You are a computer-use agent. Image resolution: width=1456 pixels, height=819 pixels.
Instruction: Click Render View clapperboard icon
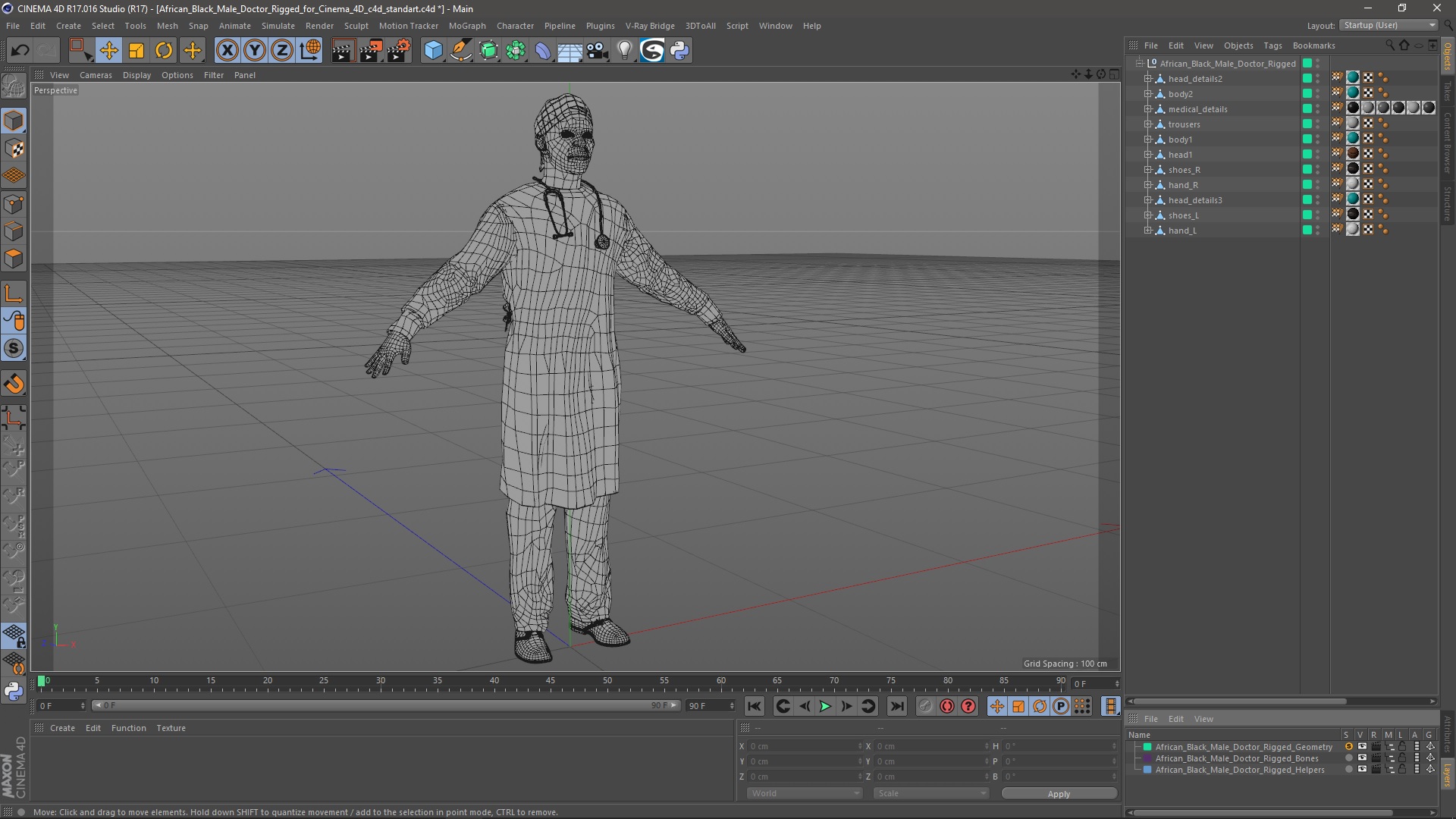[x=343, y=51]
